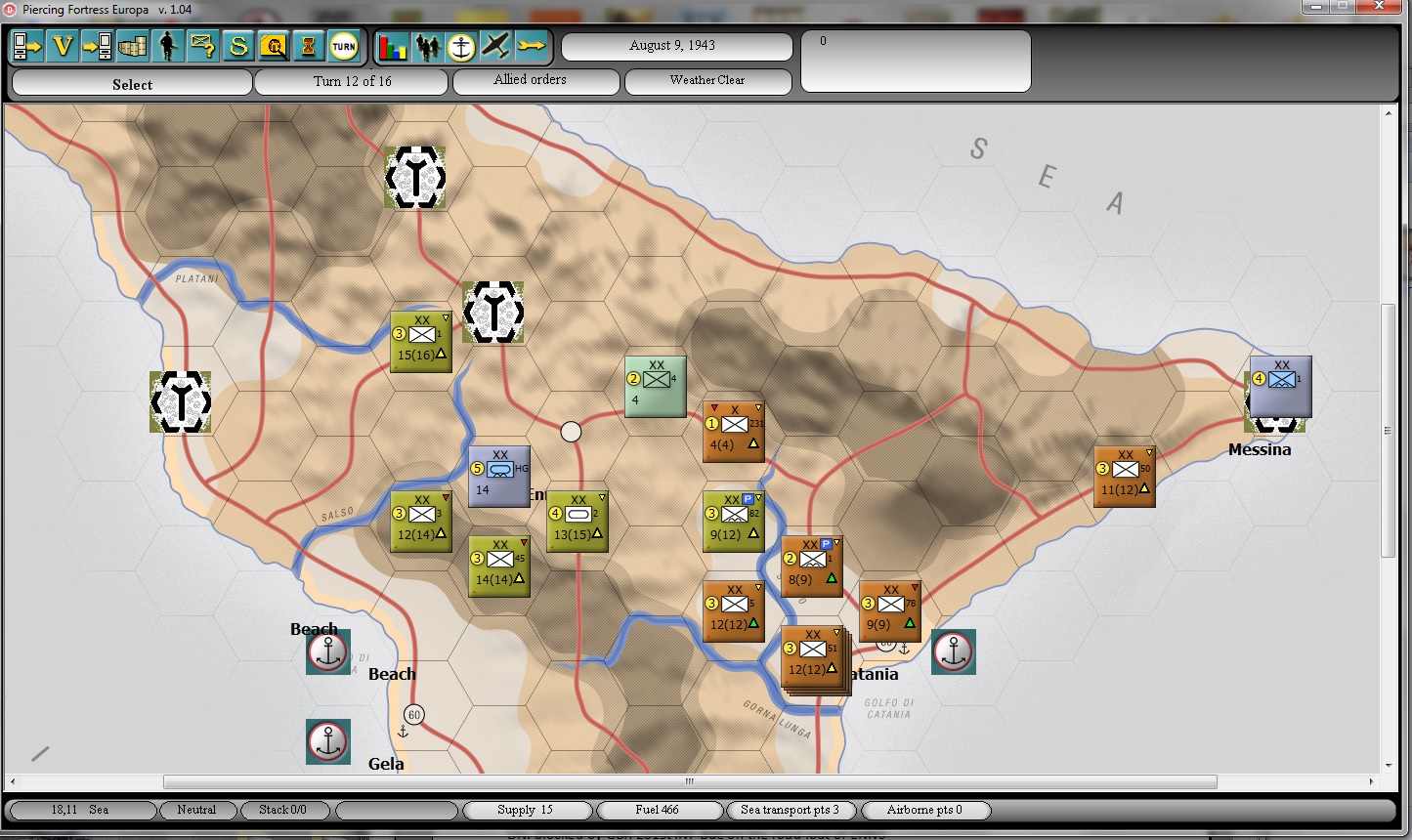Click the Gela city label
Image resolution: width=1412 pixels, height=840 pixels.
tap(386, 764)
